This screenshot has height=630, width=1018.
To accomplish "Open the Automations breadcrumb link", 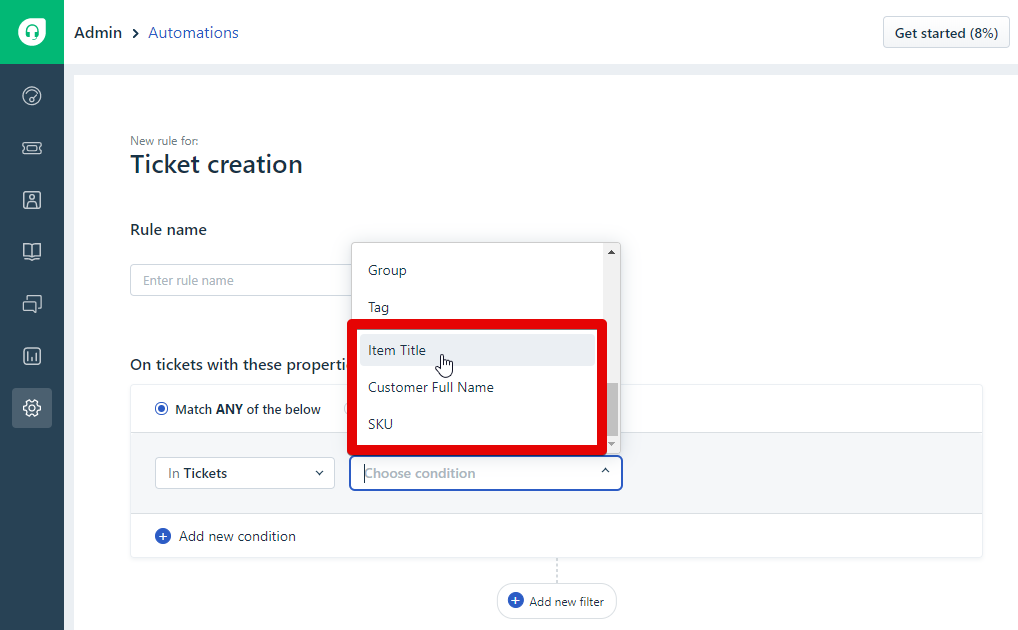I will coord(193,32).
